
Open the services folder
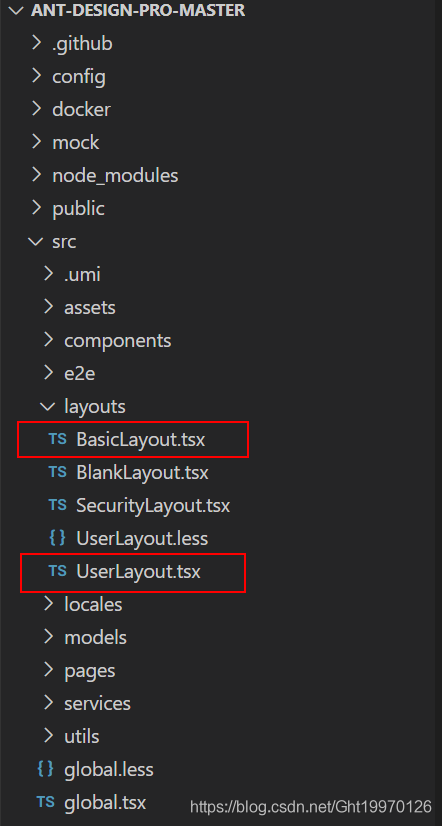pos(97,703)
